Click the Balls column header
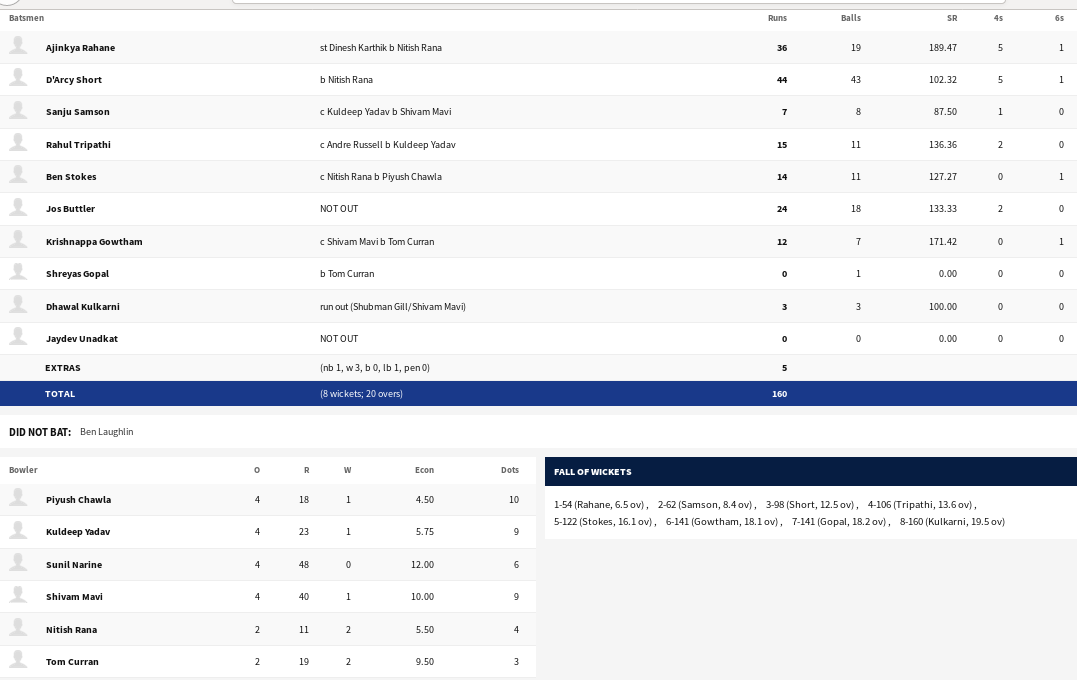The height and width of the screenshot is (680, 1077). click(x=850, y=18)
